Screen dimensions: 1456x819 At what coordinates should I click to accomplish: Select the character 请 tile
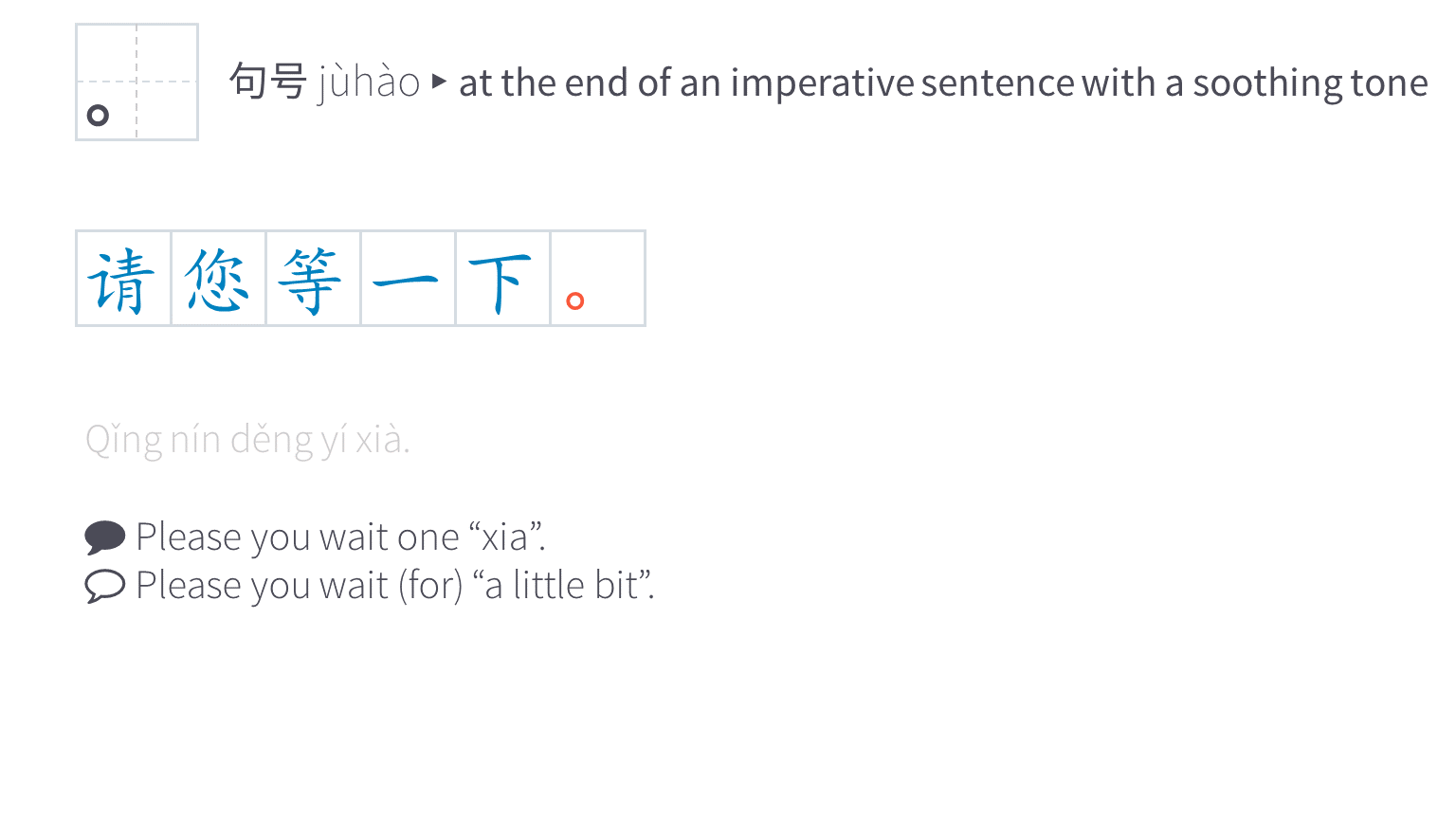coord(123,279)
